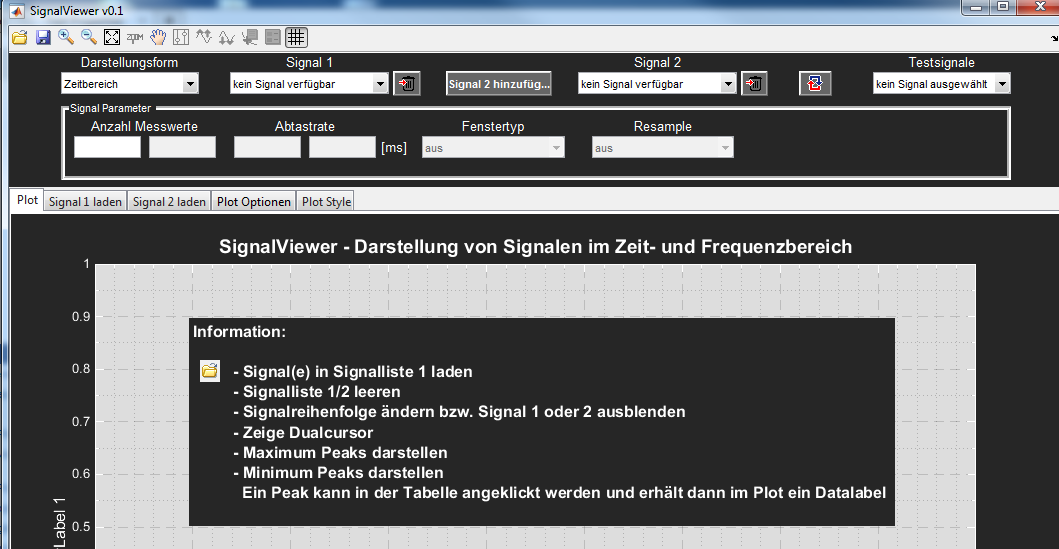Switch to the Signal 2 laden tab

click(x=169, y=202)
